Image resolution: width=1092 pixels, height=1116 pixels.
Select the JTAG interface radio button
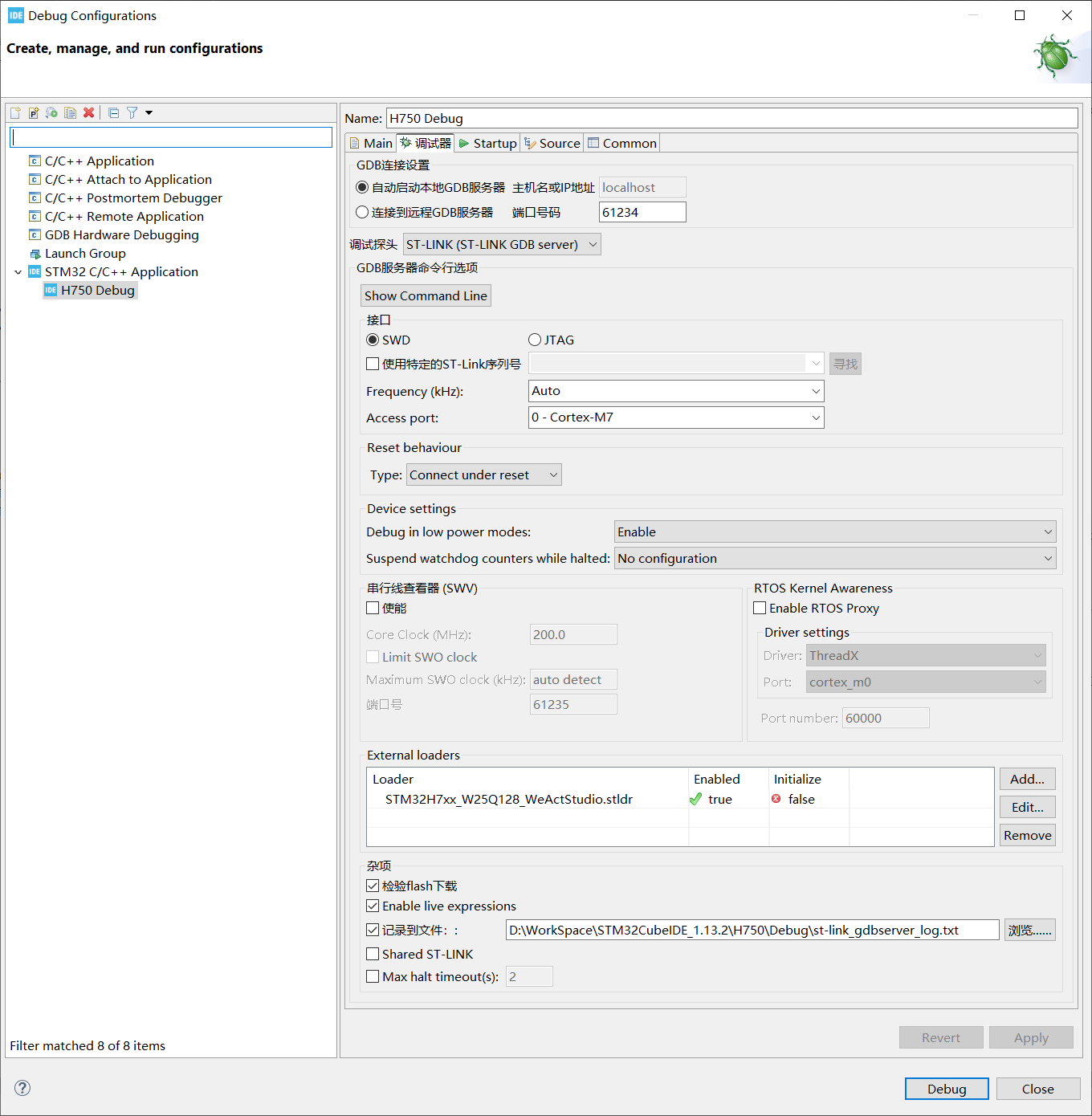[x=535, y=340]
